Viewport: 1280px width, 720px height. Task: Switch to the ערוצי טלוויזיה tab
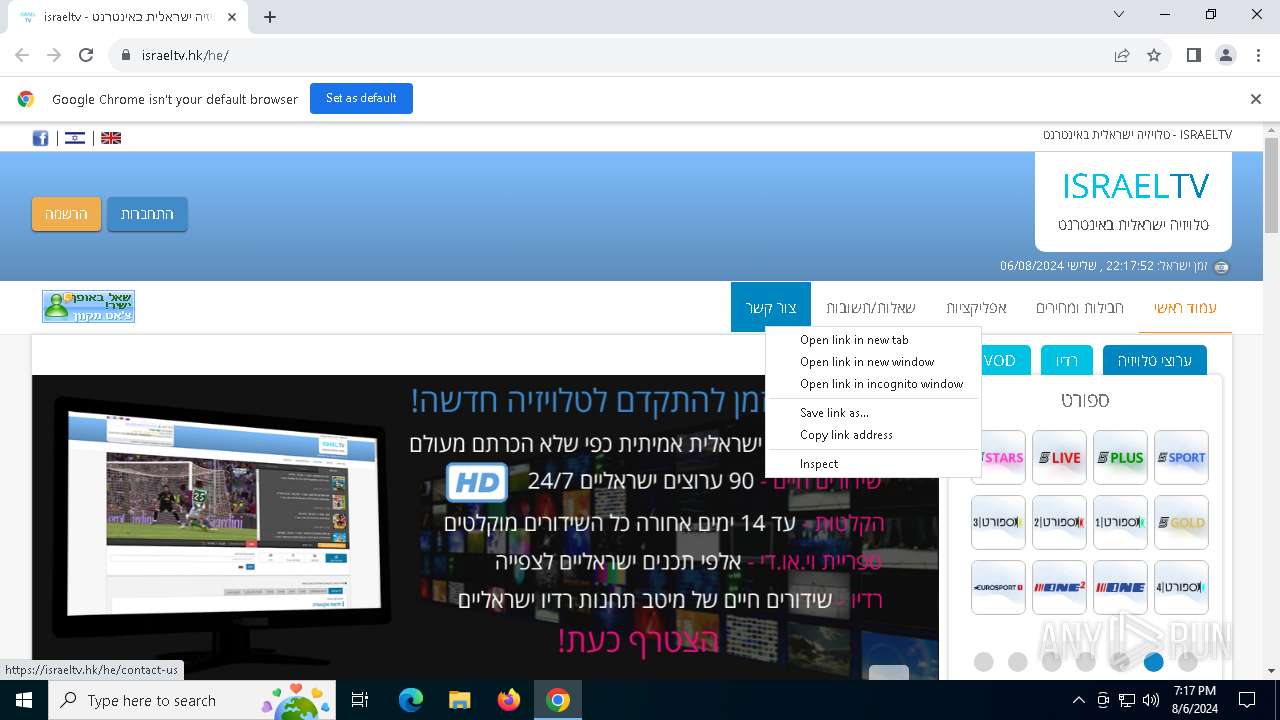pos(1155,360)
